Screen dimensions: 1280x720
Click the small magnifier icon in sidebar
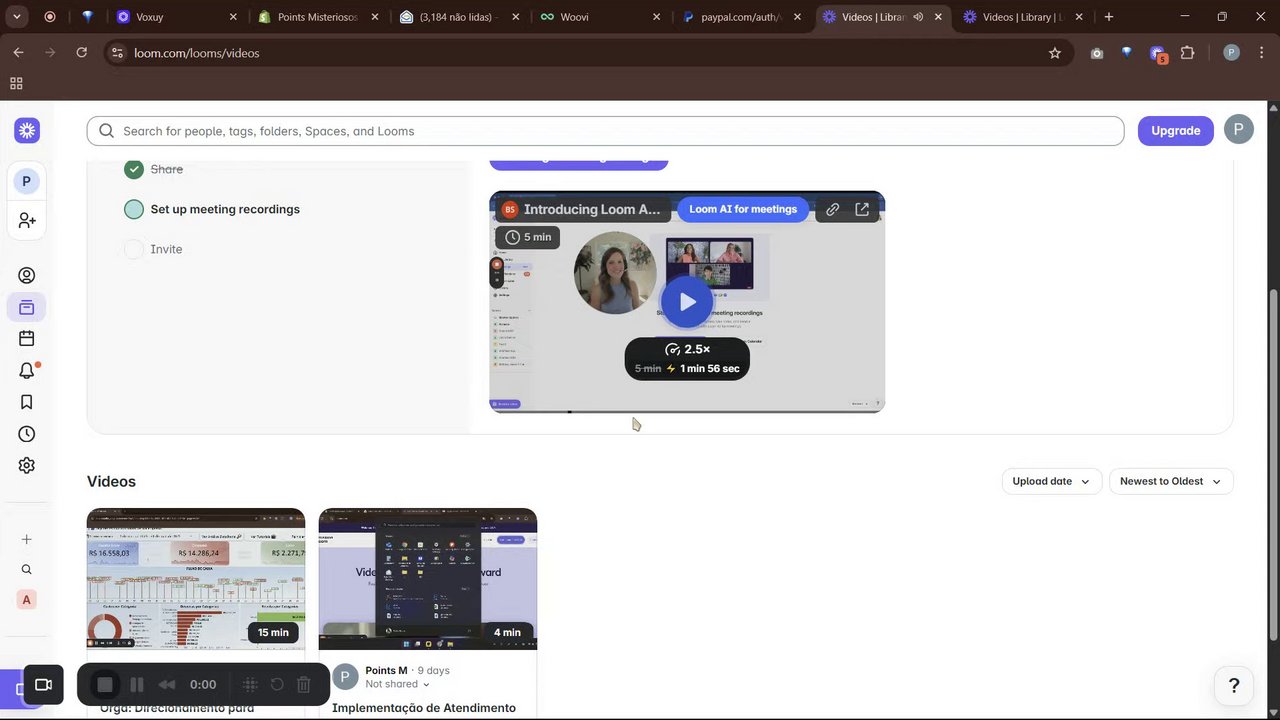click(27, 570)
